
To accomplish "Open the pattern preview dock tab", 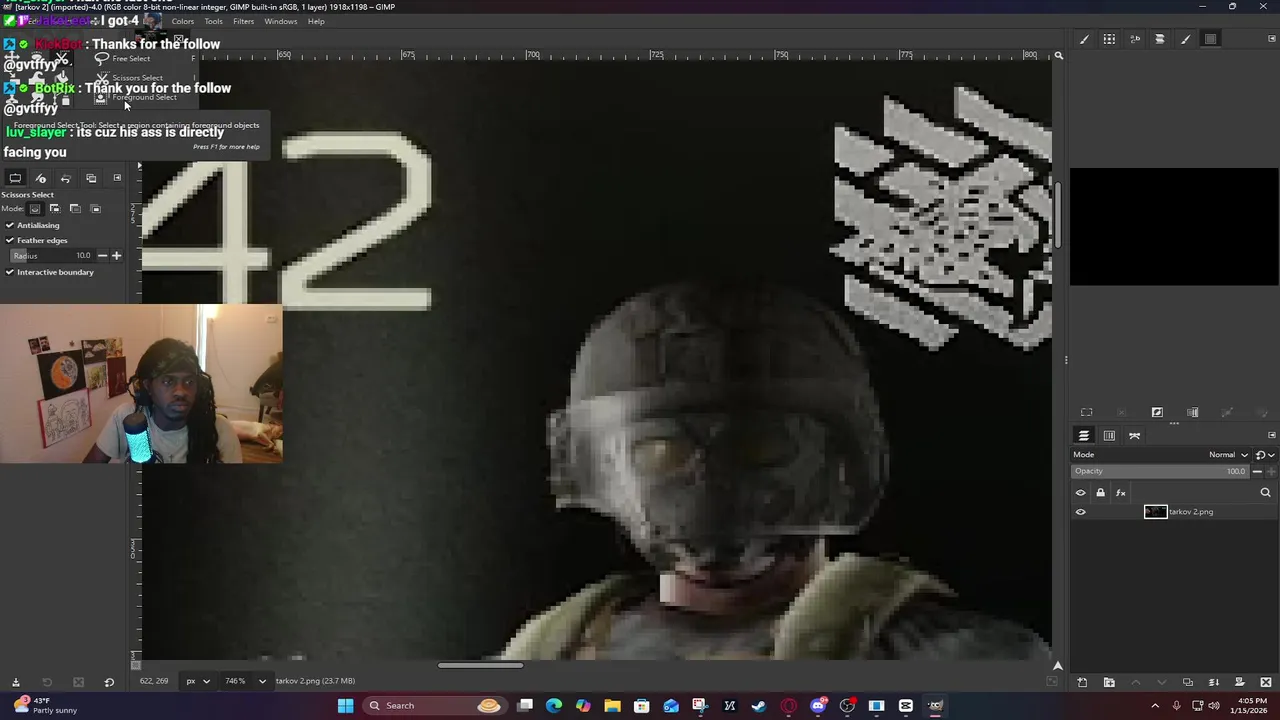I will [x=1211, y=39].
